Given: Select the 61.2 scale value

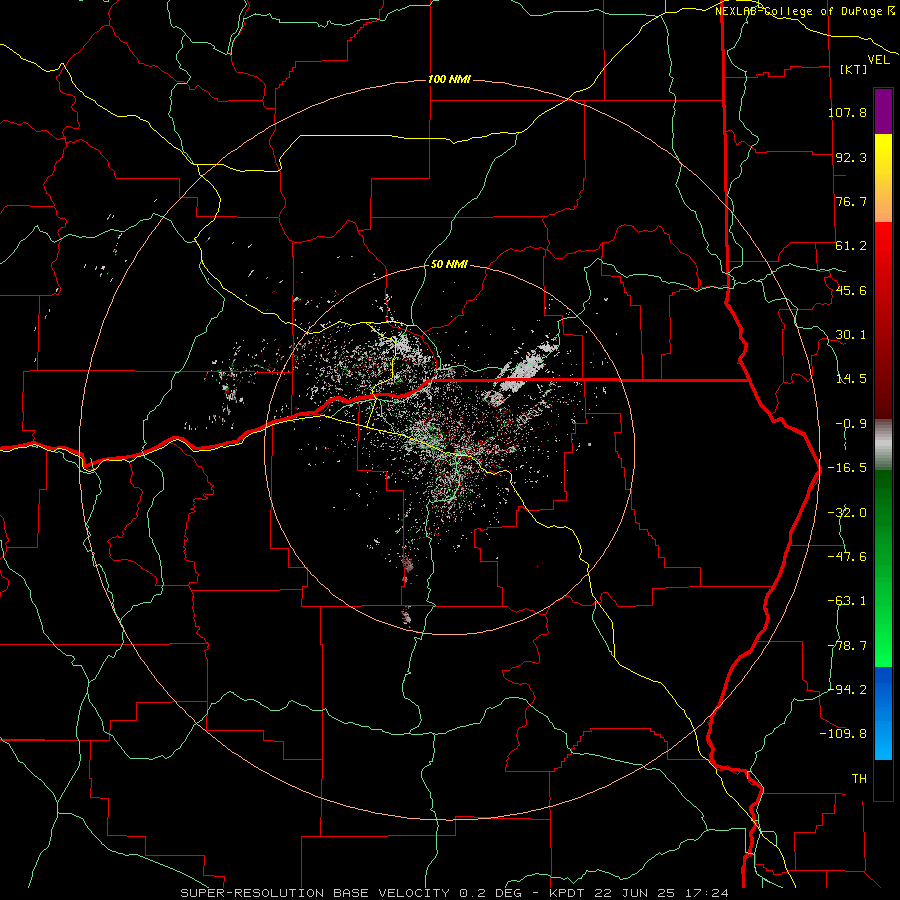Looking at the screenshot, I should (x=851, y=246).
